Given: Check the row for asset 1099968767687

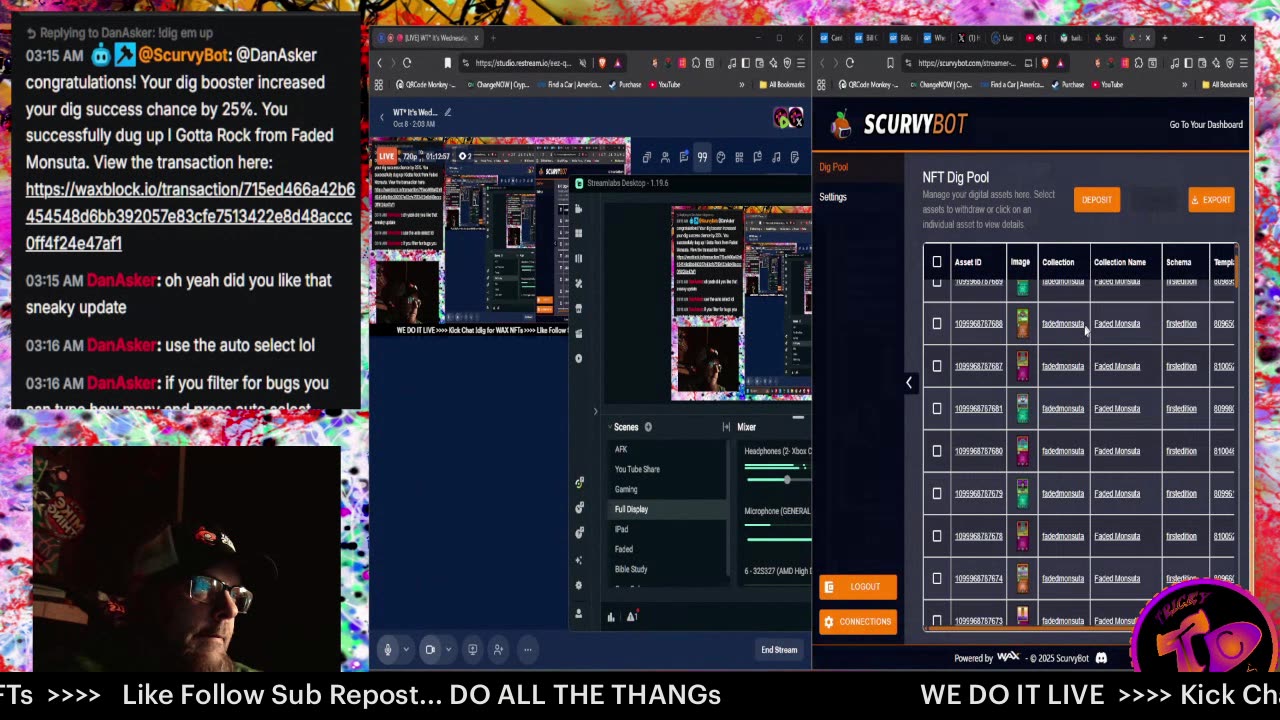Looking at the screenshot, I should [x=937, y=366].
